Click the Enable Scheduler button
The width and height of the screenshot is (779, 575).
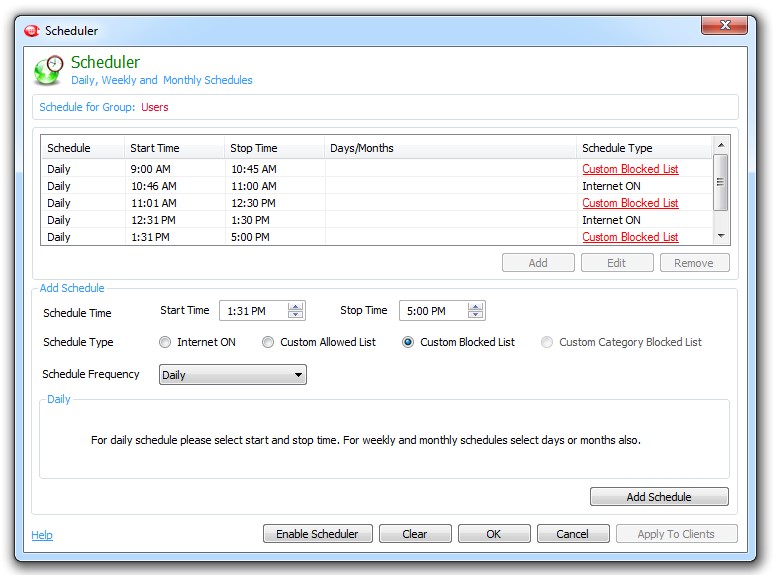tap(317, 534)
